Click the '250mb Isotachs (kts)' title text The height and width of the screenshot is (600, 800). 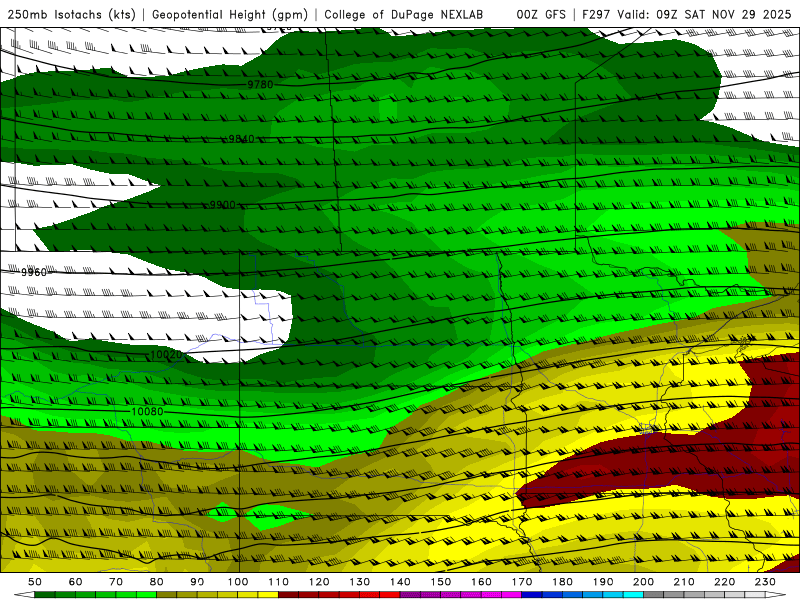pos(71,14)
